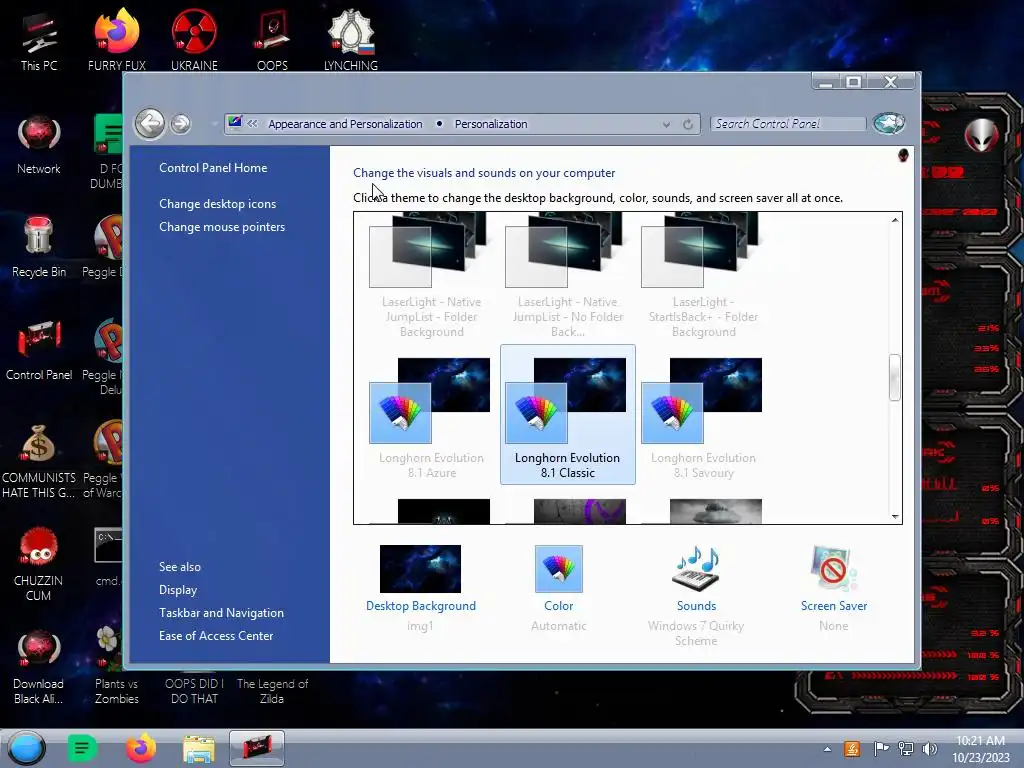Open the Action Center flag icon
The width and height of the screenshot is (1024, 768).
click(x=881, y=749)
